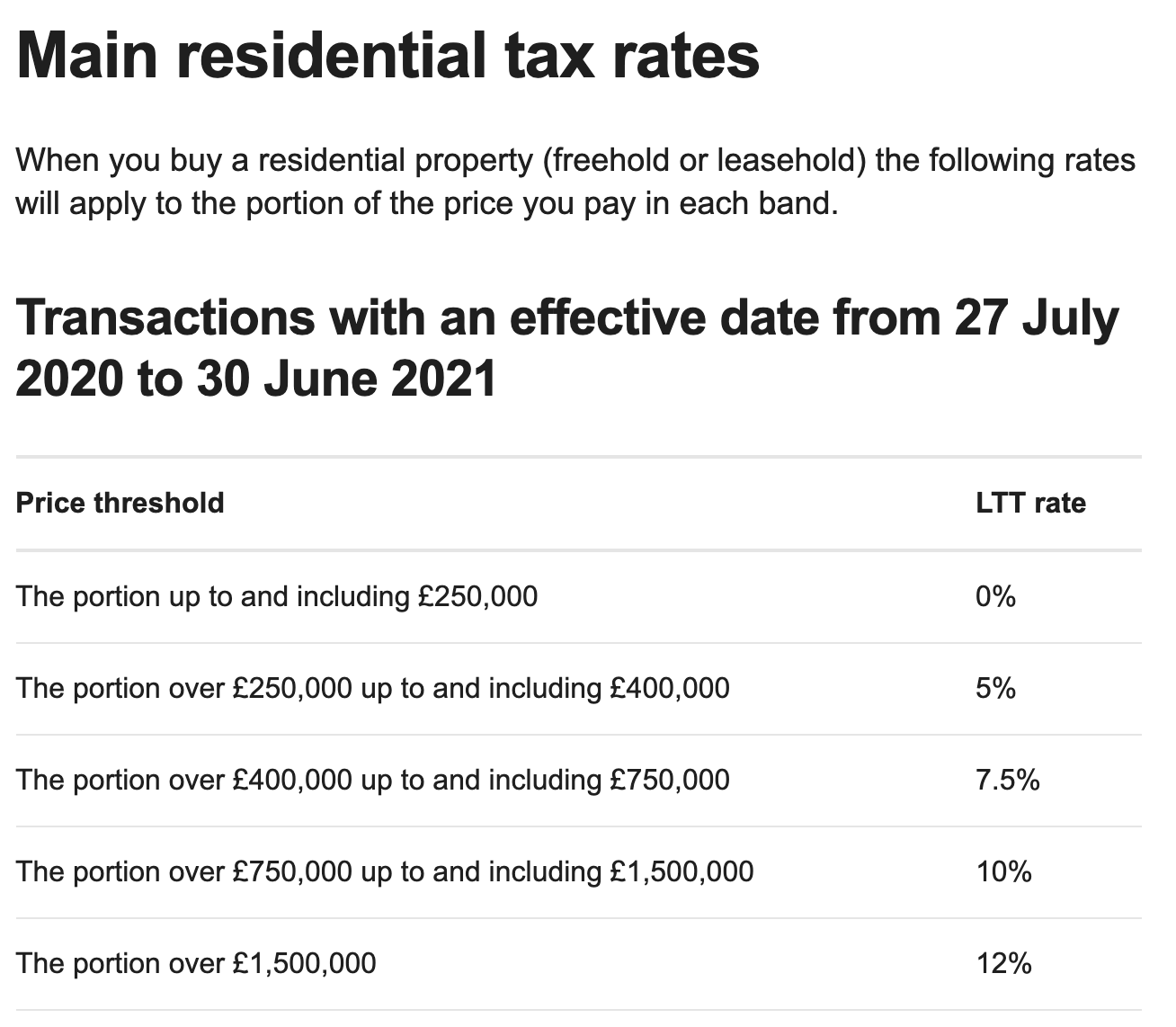Select 'The portion over £1,500,000' row text
This screenshot has height=1027, width=1176.
pos(196,964)
